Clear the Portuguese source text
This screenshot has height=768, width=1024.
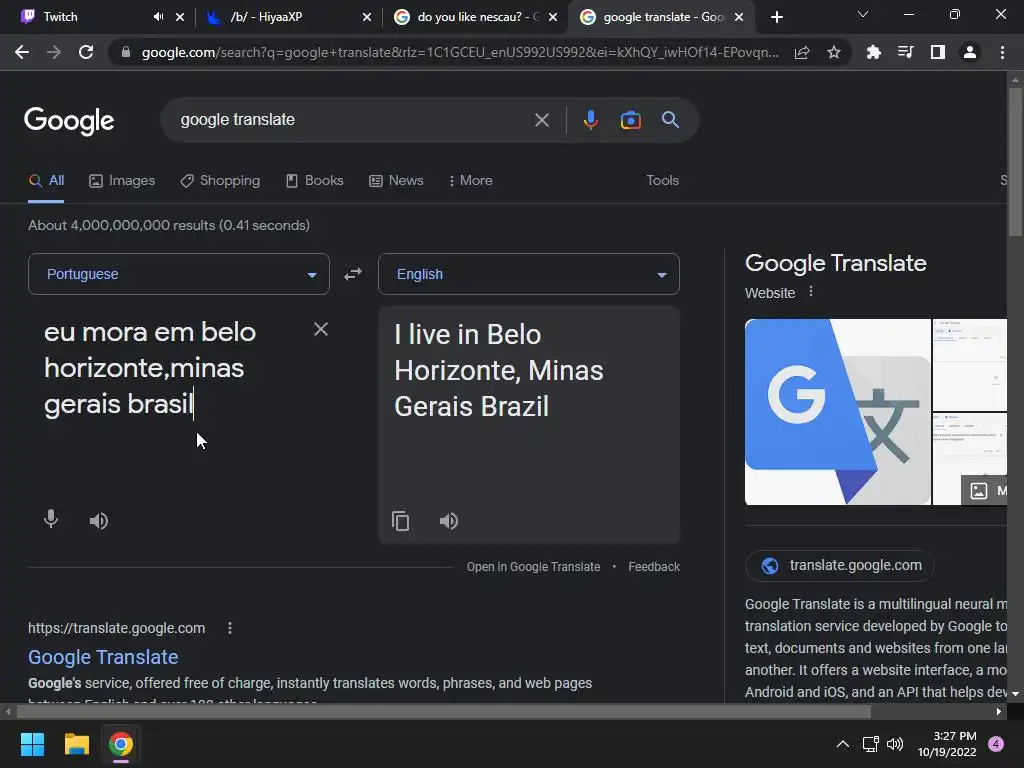click(321, 329)
